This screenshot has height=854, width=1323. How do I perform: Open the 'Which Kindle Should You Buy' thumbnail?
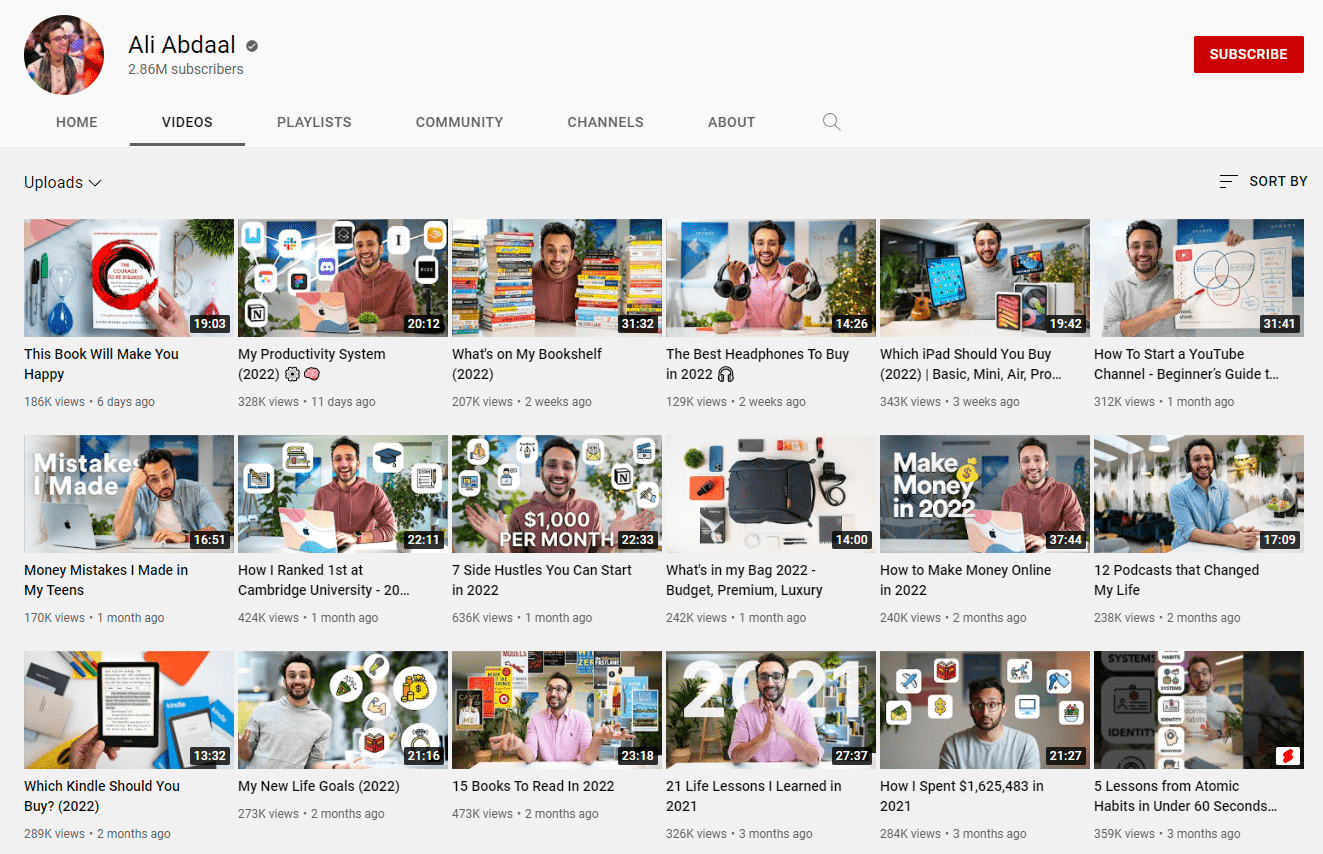click(x=129, y=710)
